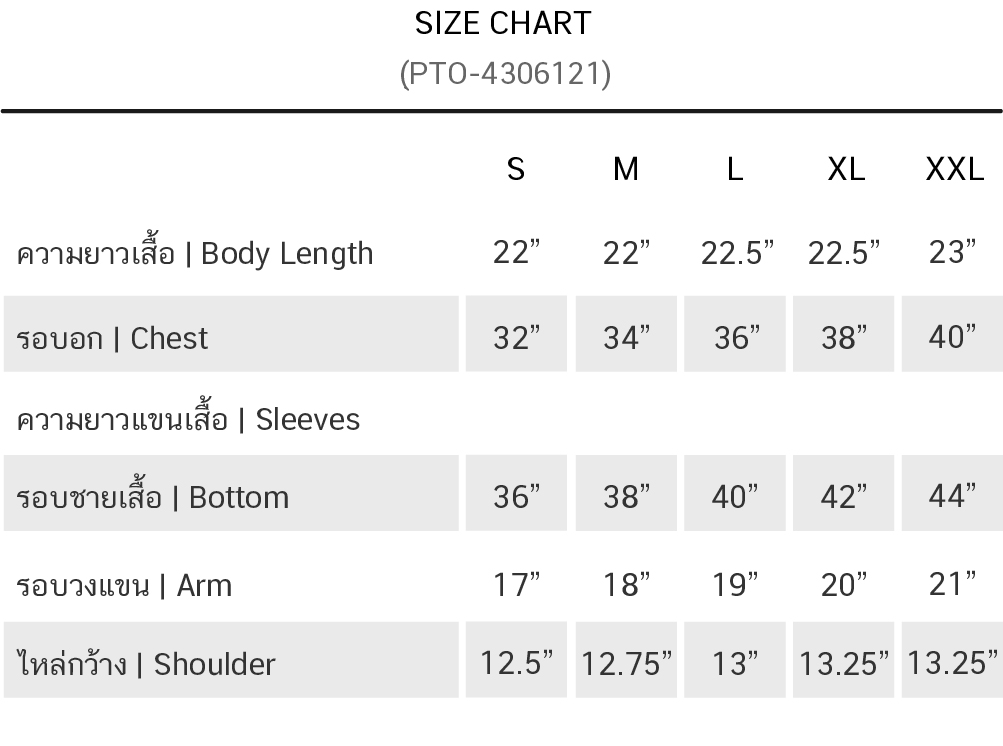Click the Shoulder value for size S
This screenshot has width=1003, height=746.
[x=516, y=662]
